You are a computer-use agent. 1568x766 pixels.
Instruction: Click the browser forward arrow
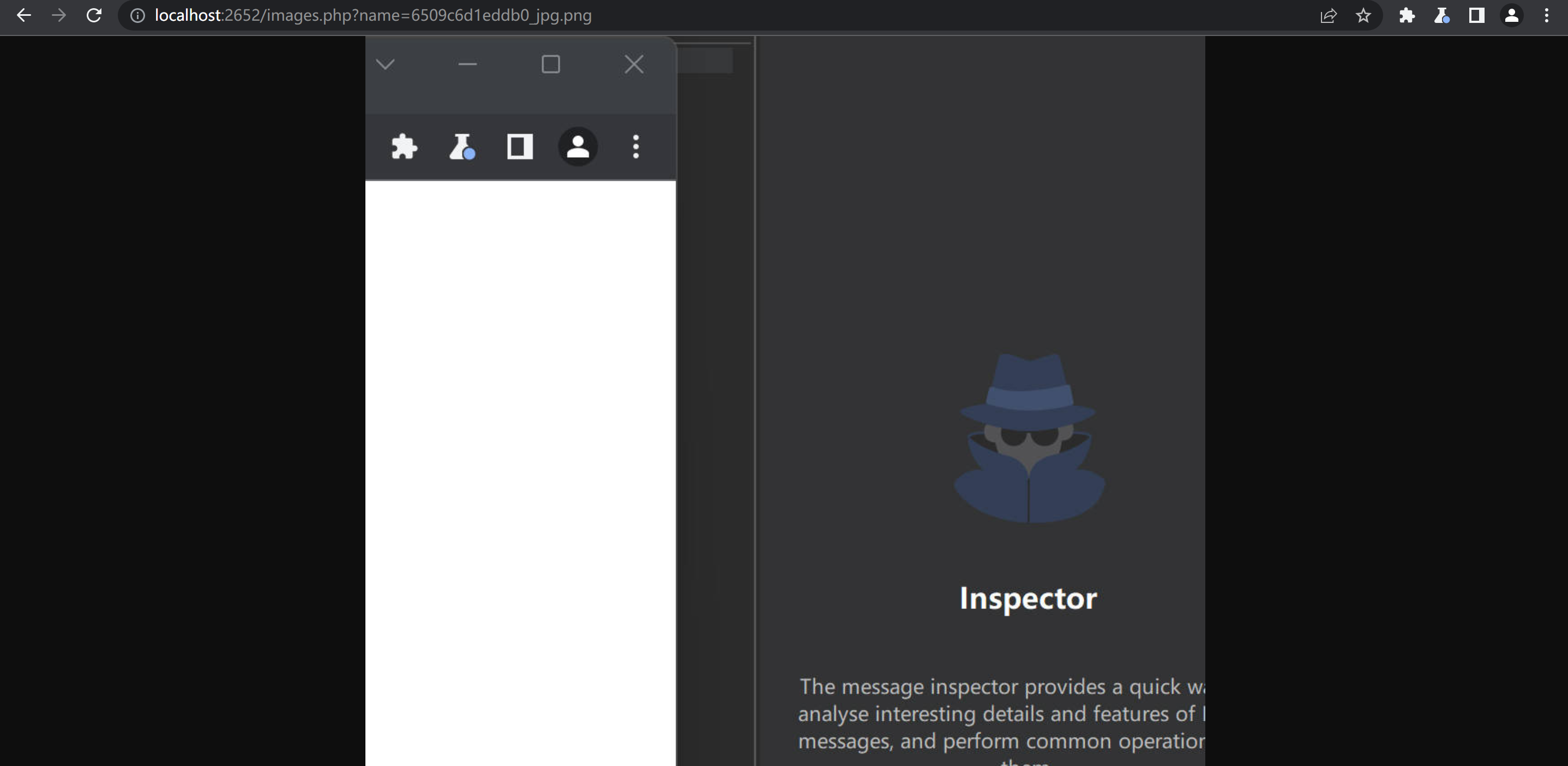coord(59,15)
